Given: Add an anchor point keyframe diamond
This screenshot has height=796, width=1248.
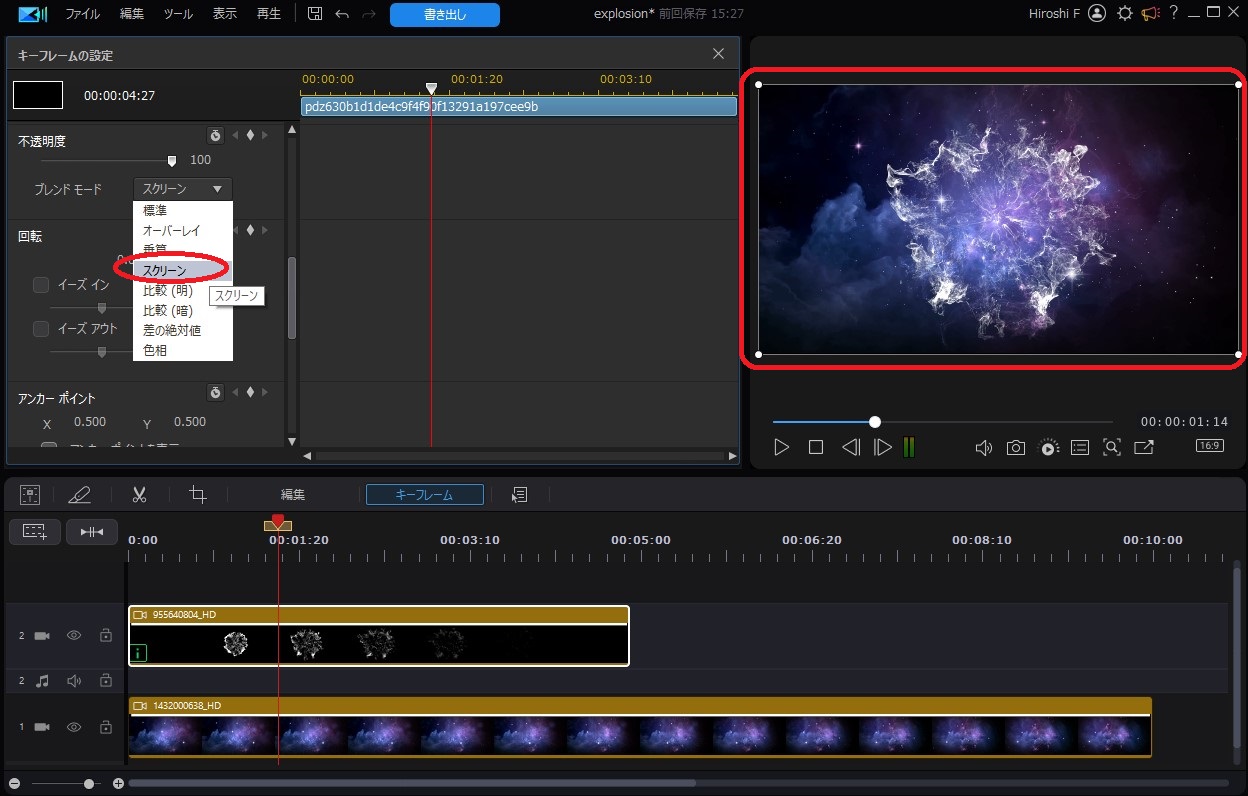Looking at the screenshot, I should tap(250, 392).
